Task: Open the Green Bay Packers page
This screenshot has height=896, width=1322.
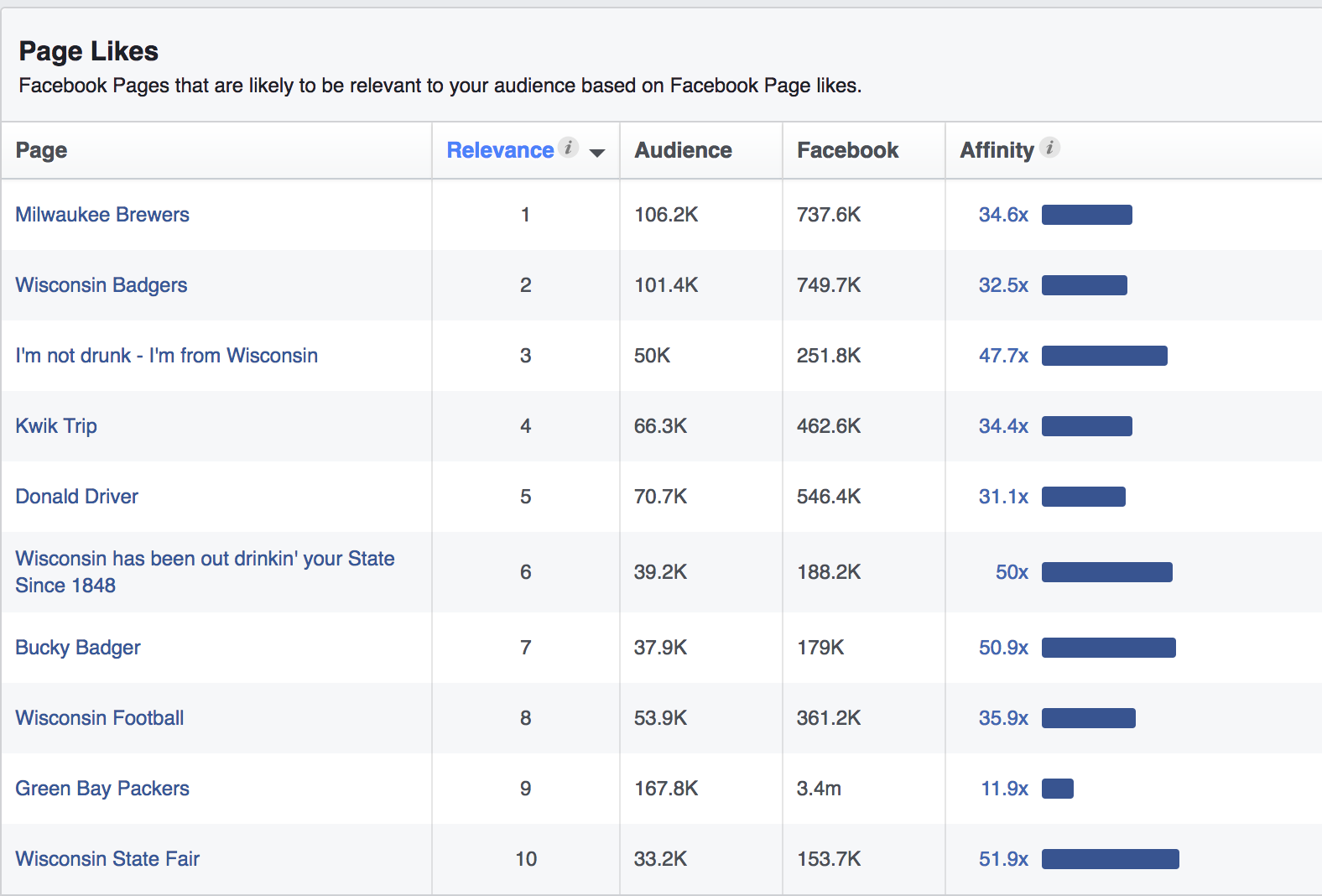Action: click(102, 789)
